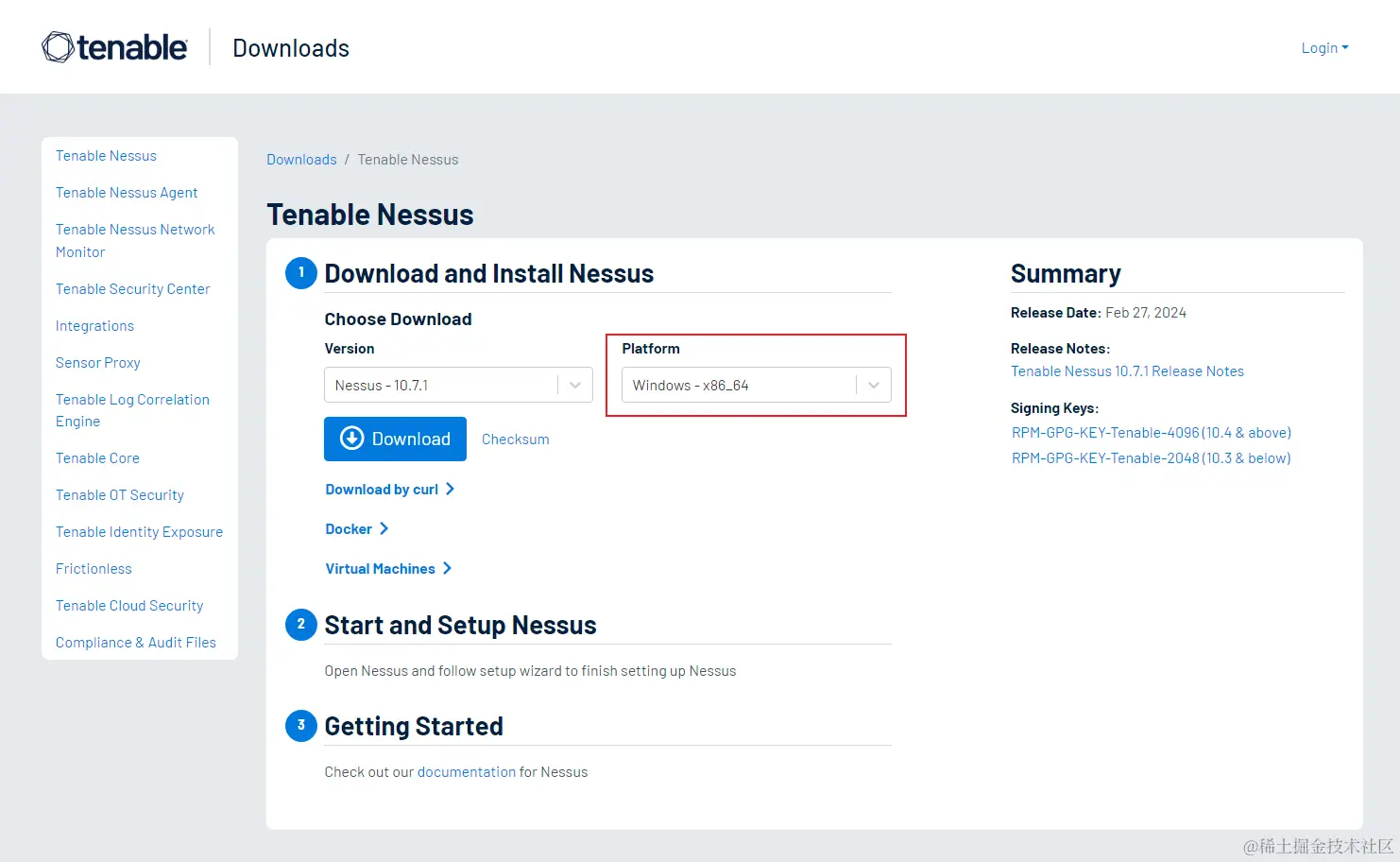This screenshot has width=1400, height=862.
Task: Open the Checksum link
Action: [x=515, y=440]
